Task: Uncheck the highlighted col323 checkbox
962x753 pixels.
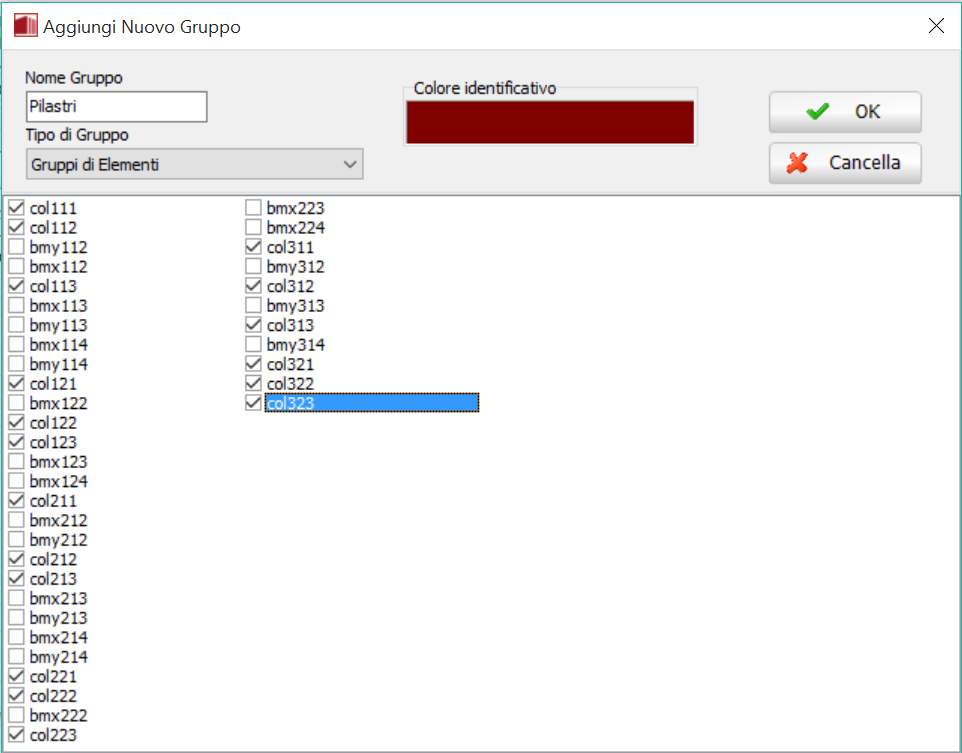Action: (x=254, y=403)
